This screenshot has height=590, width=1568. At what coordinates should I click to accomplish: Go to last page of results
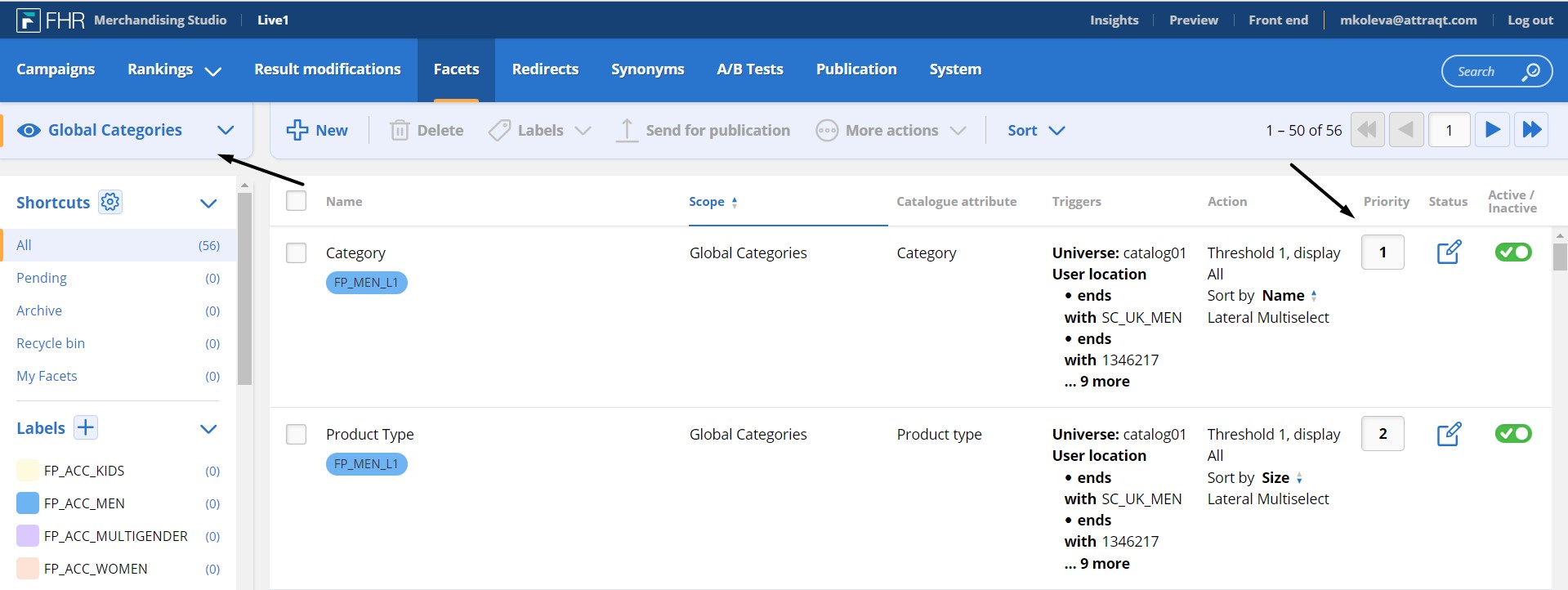1531,129
